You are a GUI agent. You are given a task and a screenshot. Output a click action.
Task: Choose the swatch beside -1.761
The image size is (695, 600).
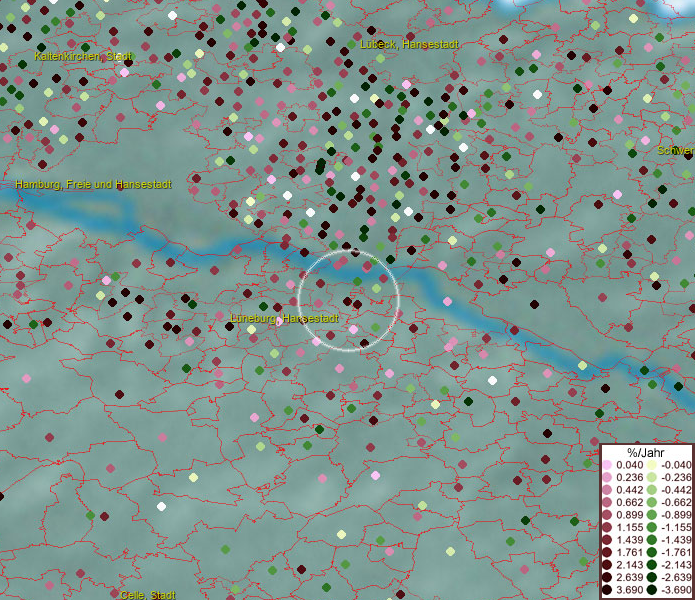[x=652, y=552]
